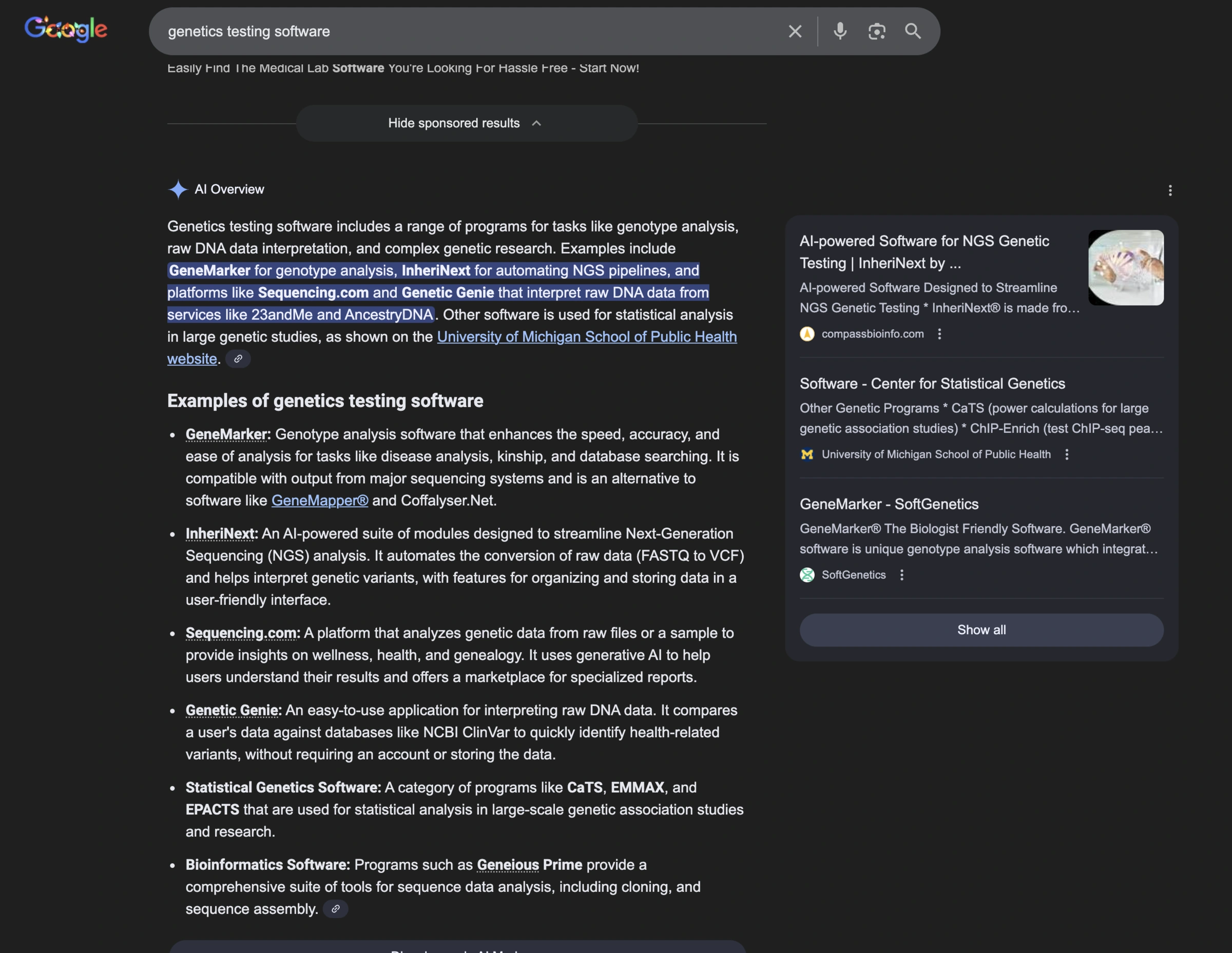The image size is (1232, 953).
Task: Click Bioinformatics Software bold text
Action: [x=268, y=865]
